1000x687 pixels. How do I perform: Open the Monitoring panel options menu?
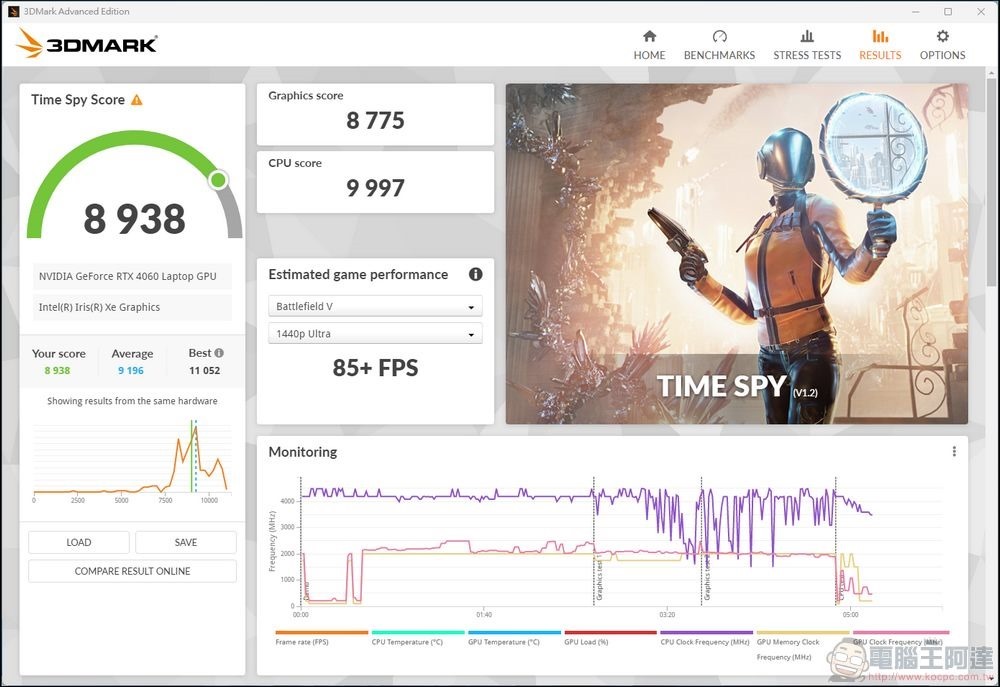[953, 452]
